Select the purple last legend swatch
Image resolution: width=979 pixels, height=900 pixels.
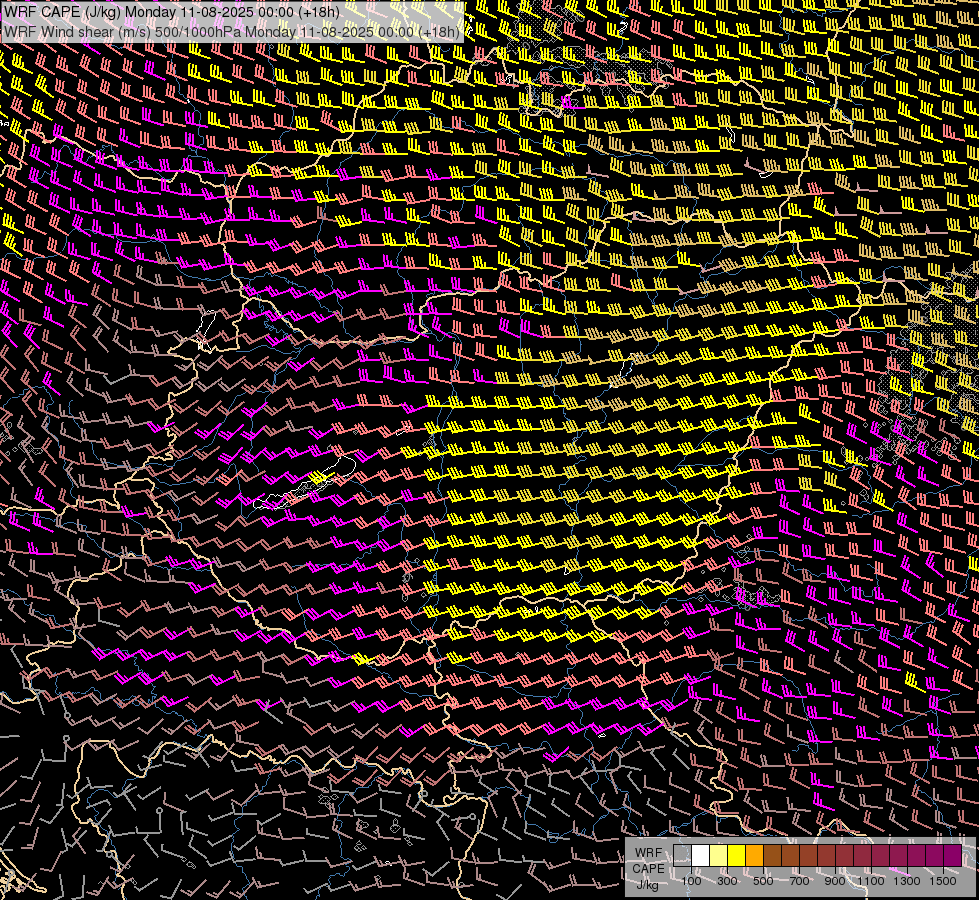coord(953,856)
